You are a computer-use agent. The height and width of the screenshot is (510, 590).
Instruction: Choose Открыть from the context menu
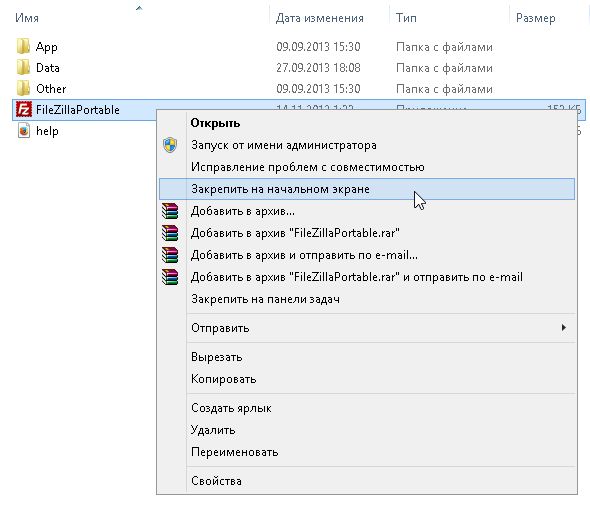tap(367, 123)
